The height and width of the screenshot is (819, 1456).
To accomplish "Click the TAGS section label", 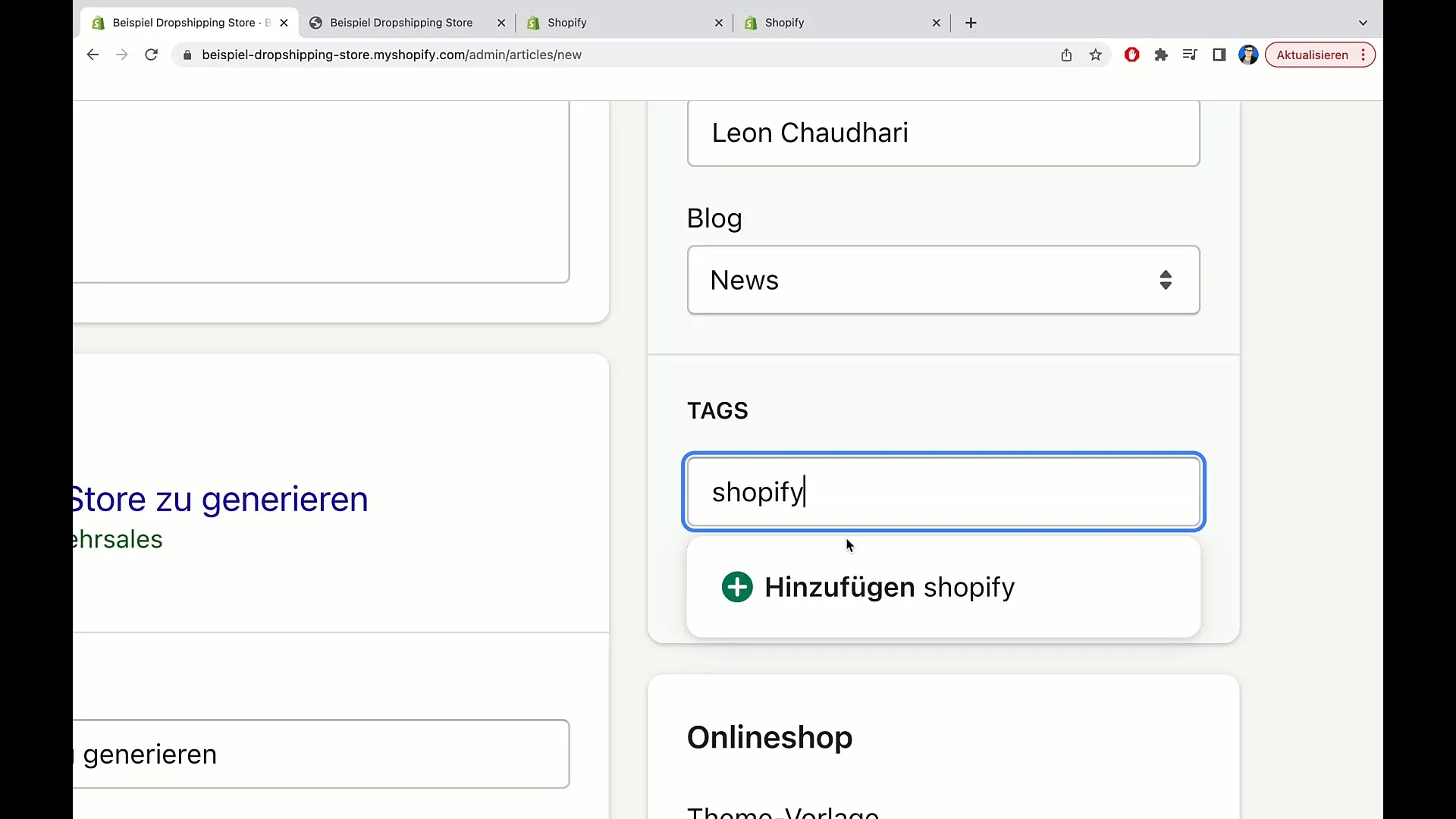I will [717, 410].
